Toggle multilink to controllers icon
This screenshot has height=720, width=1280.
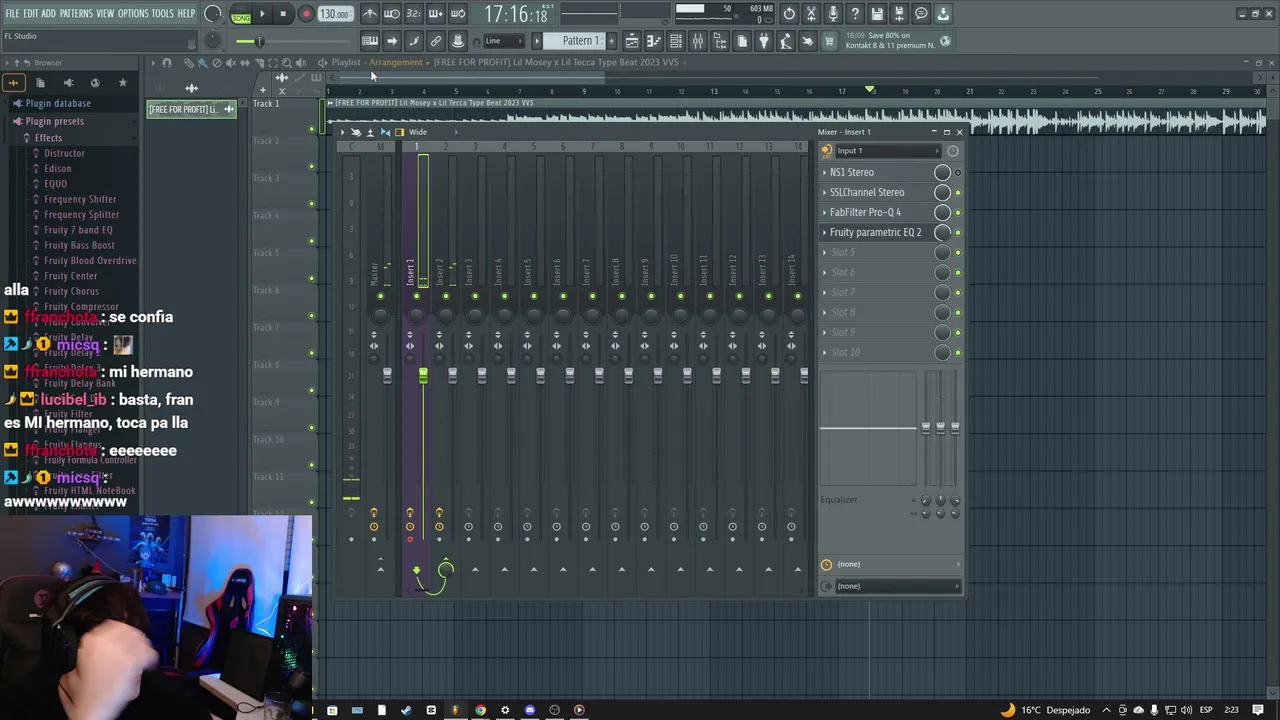click(x=436, y=41)
